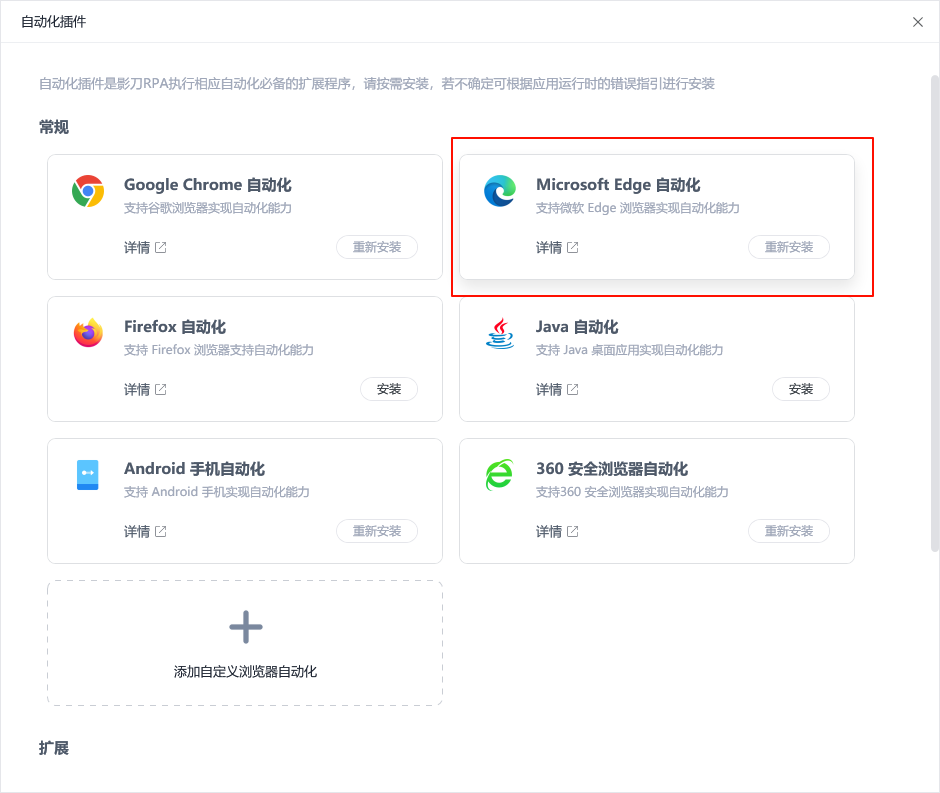Install the Firefox automation plugin
This screenshot has width=940, height=793.
click(x=388, y=389)
